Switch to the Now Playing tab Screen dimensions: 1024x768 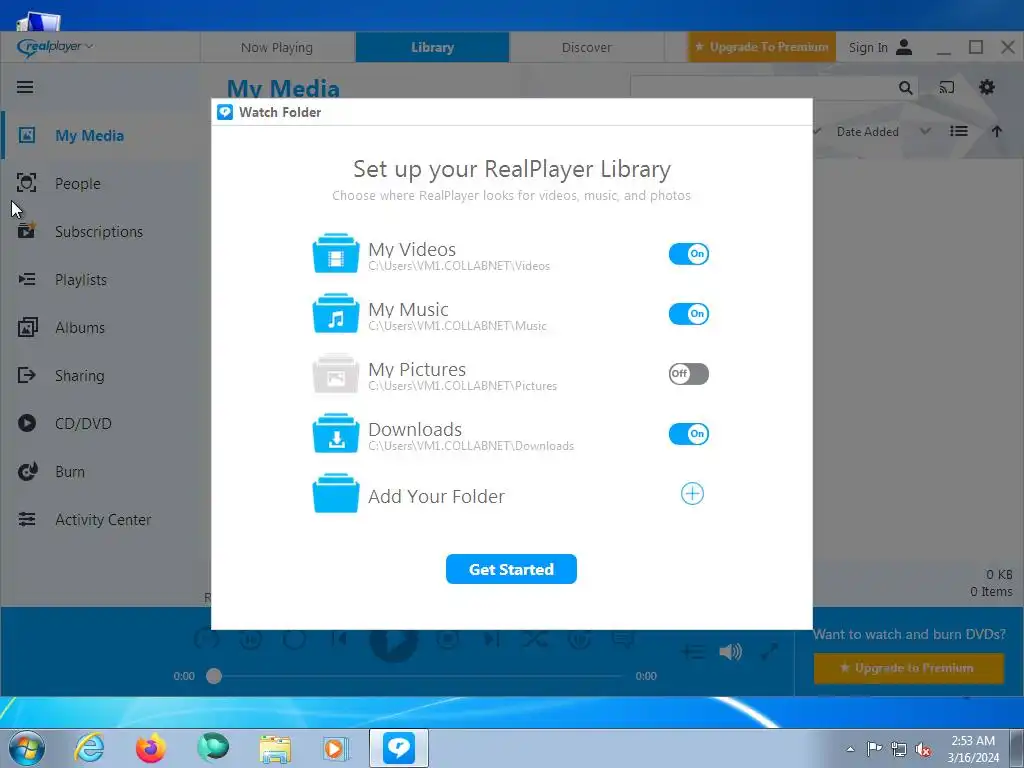277,47
